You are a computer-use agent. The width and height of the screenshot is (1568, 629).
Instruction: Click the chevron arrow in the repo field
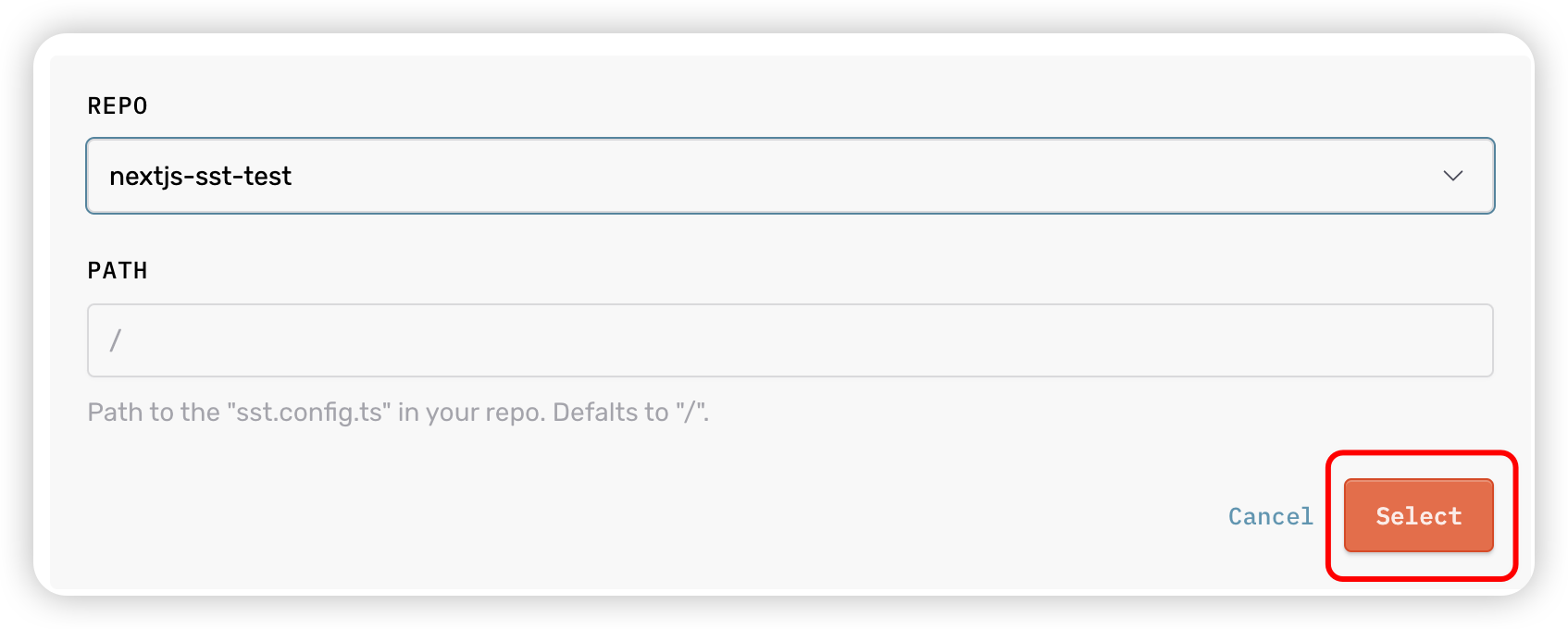pyautogui.click(x=1452, y=176)
